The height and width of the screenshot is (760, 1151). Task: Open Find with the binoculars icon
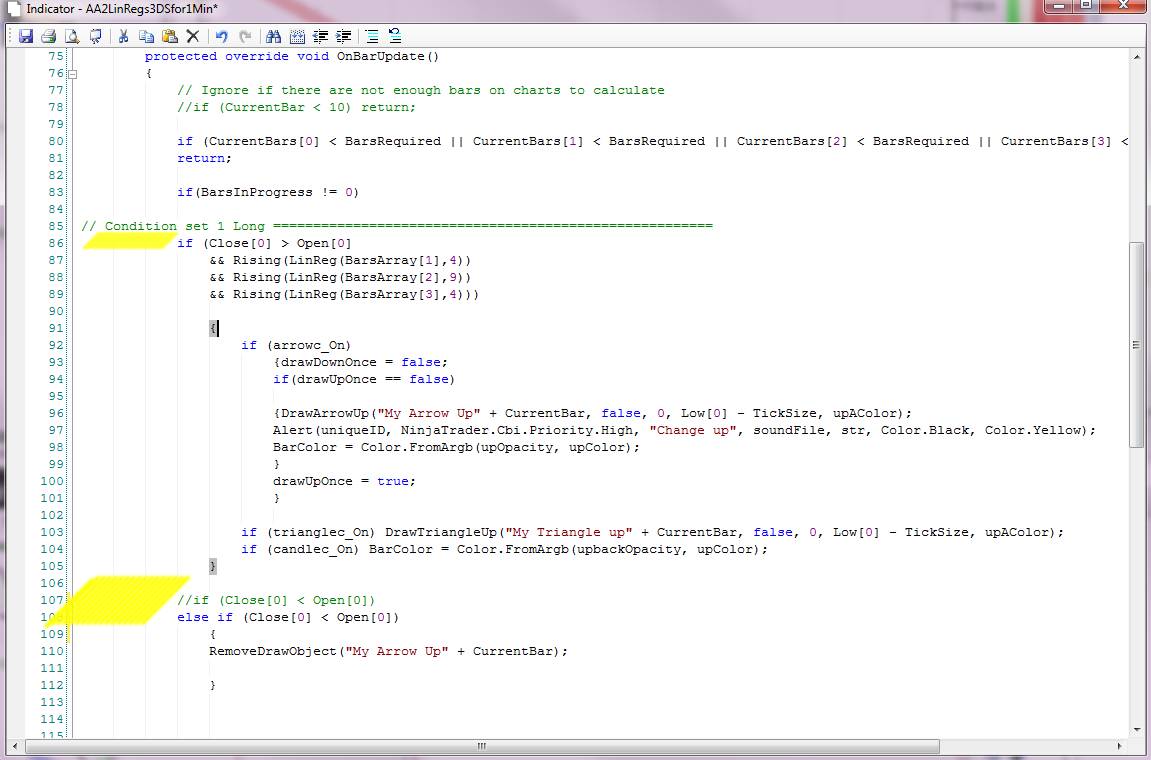(274, 36)
